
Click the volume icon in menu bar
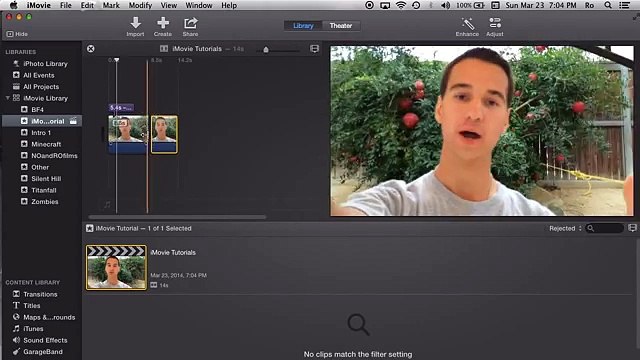tap(446, 5)
